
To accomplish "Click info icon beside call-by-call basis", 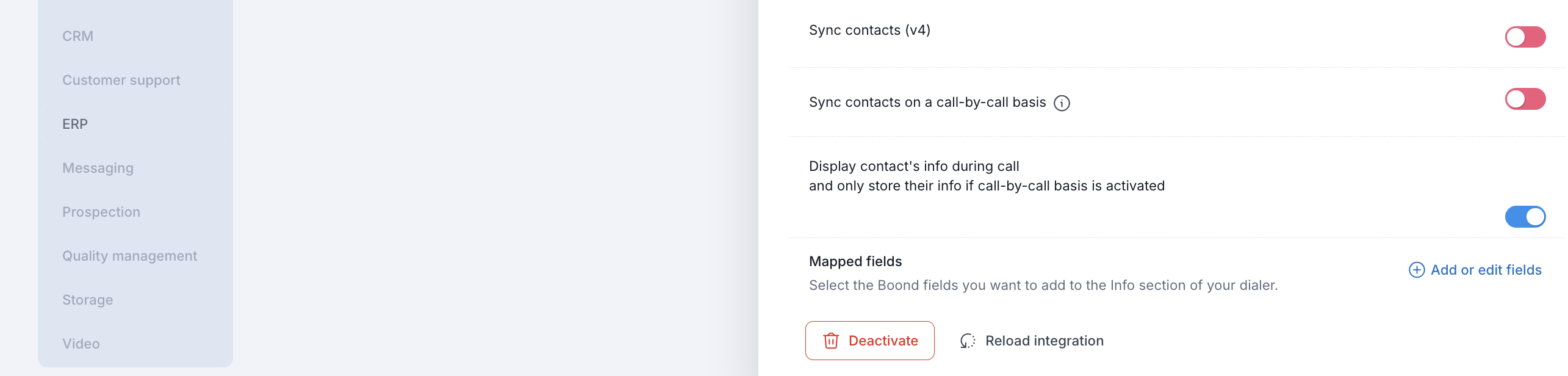I will (x=1062, y=103).
